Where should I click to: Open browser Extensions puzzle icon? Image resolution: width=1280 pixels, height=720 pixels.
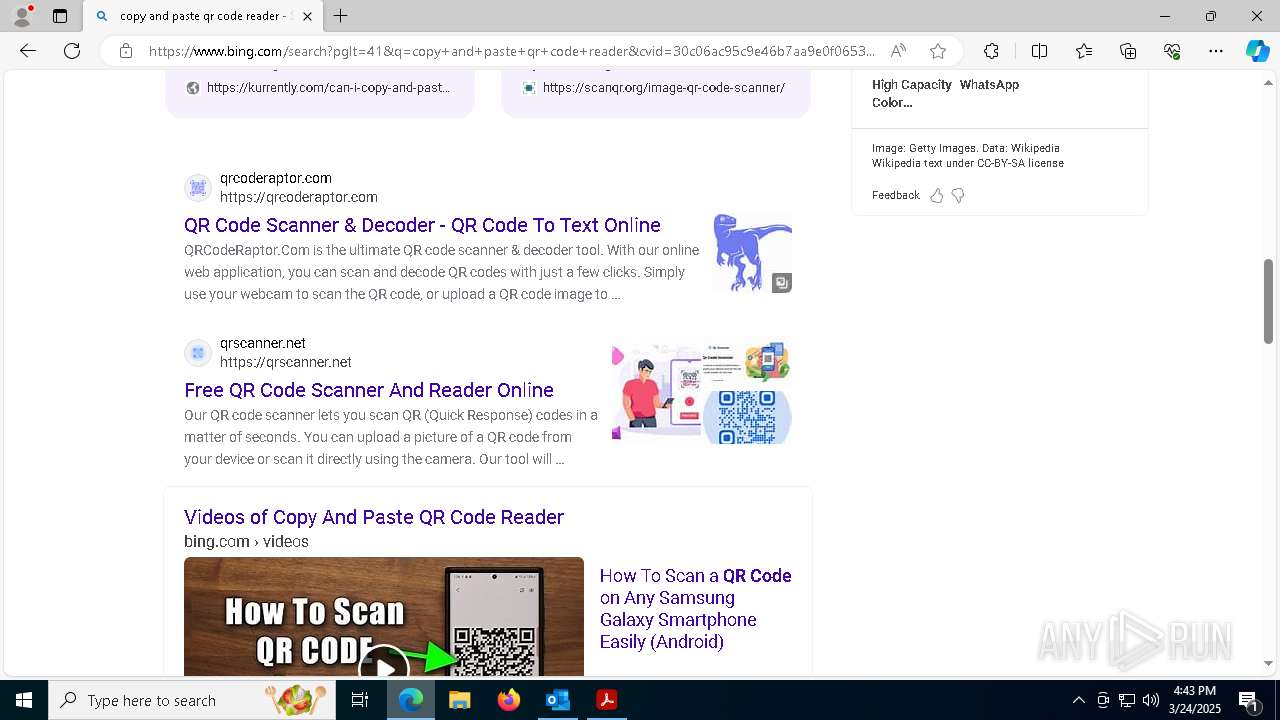991,51
